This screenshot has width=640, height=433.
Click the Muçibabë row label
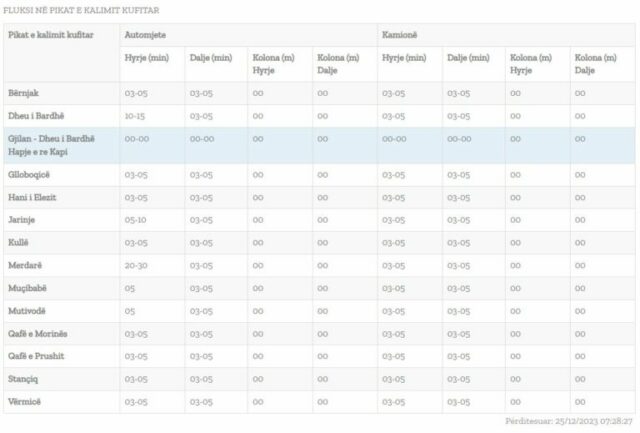click(x=28, y=288)
